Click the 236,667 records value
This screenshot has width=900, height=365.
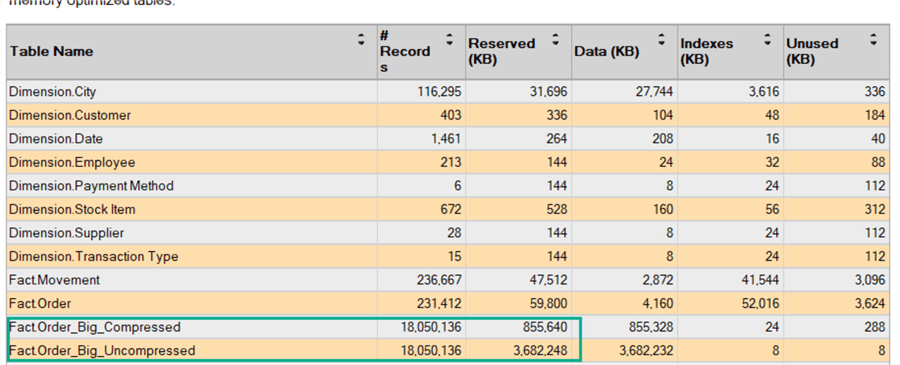[x=439, y=280]
